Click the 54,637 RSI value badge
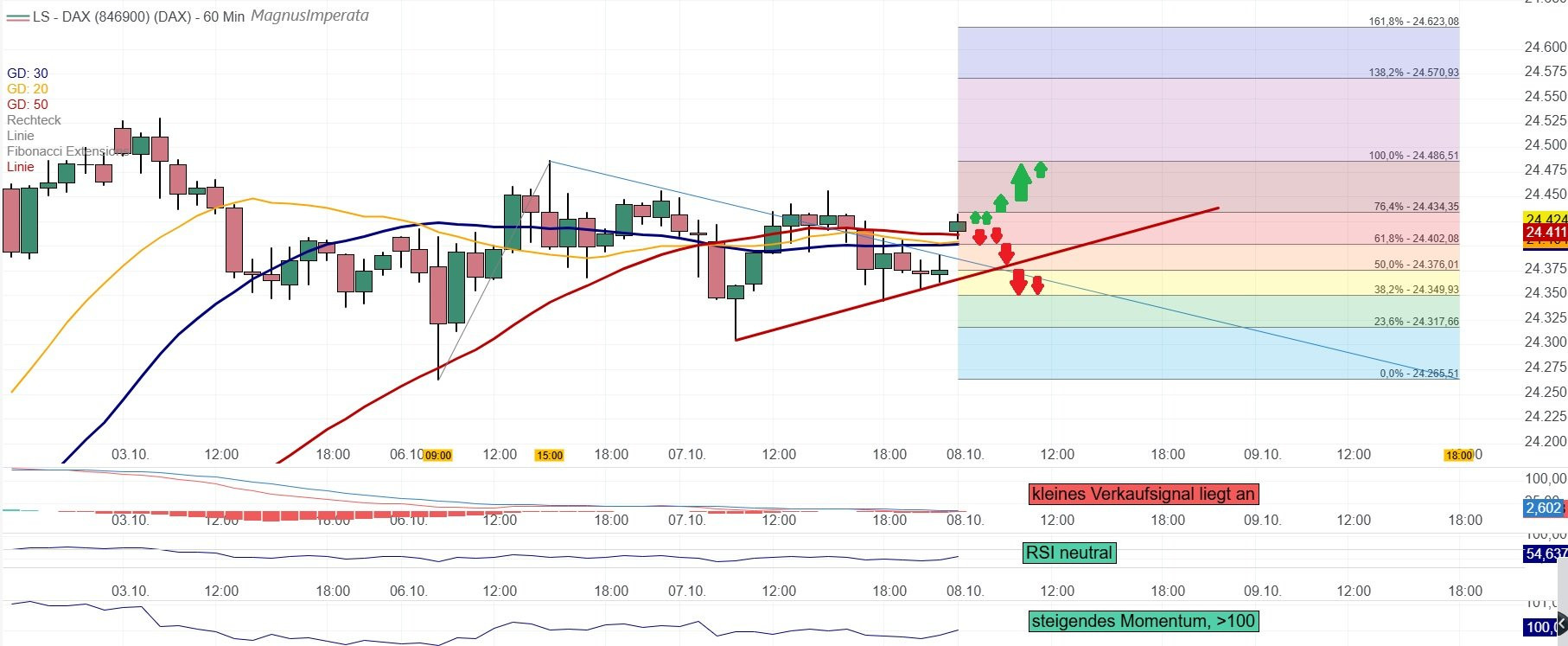This screenshot has height=646, width=1568. [x=1545, y=553]
